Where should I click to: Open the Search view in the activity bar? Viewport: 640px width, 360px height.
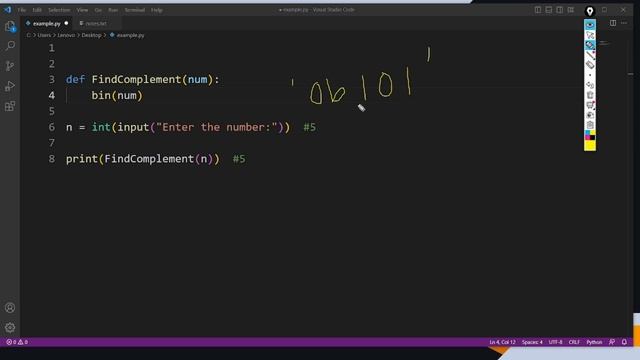10,45
